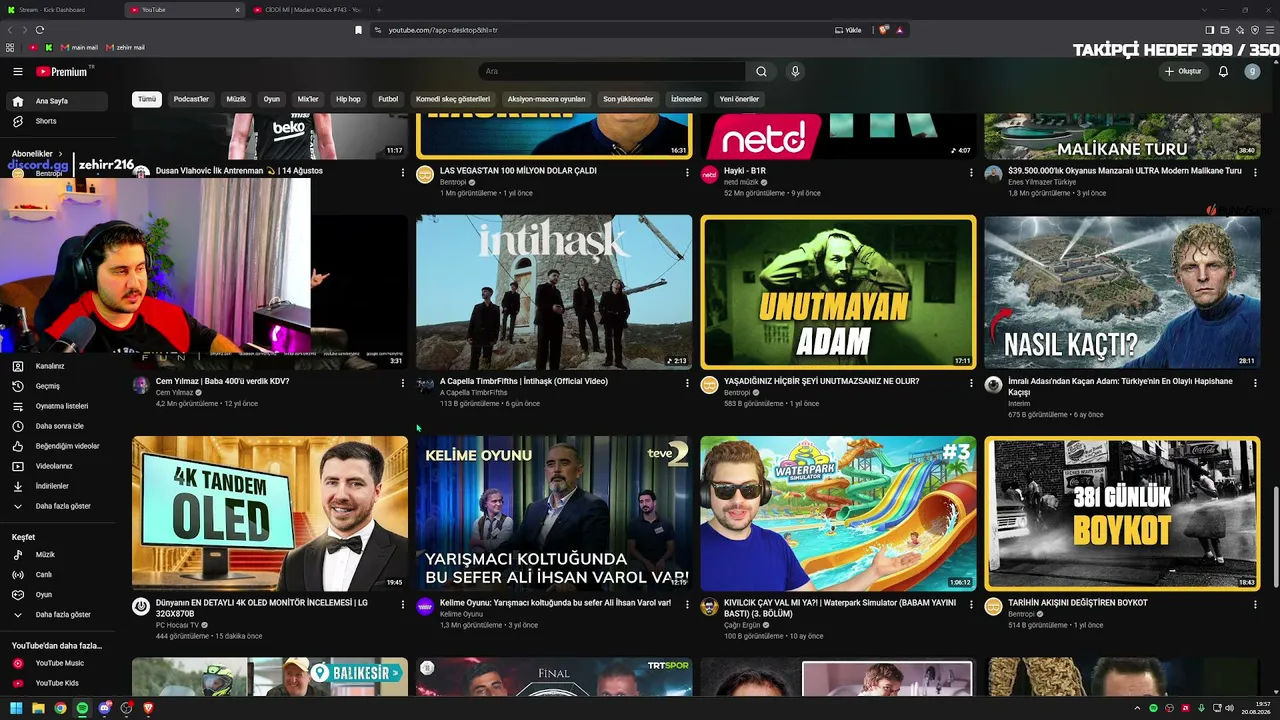Image resolution: width=1280 pixels, height=720 pixels.
Task: Open the YouTube notifications bell
Action: 1223,72
